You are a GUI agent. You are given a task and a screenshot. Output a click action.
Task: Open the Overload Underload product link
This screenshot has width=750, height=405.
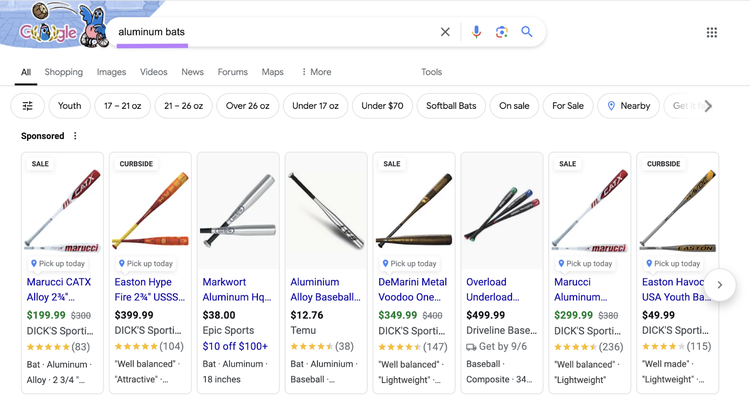[x=493, y=289]
